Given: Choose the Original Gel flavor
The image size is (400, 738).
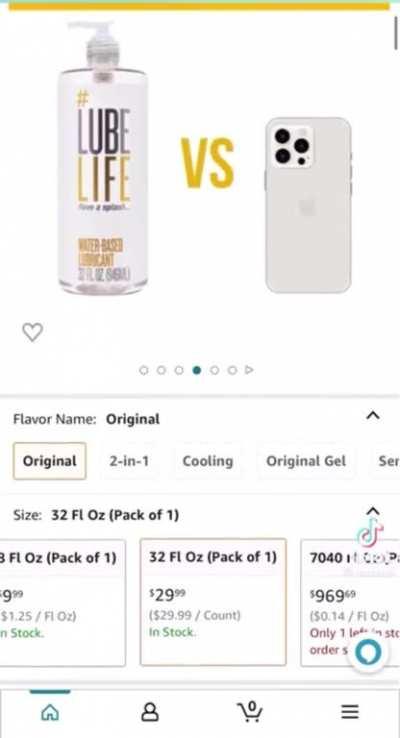Looking at the screenshot, I should [306, 461].
